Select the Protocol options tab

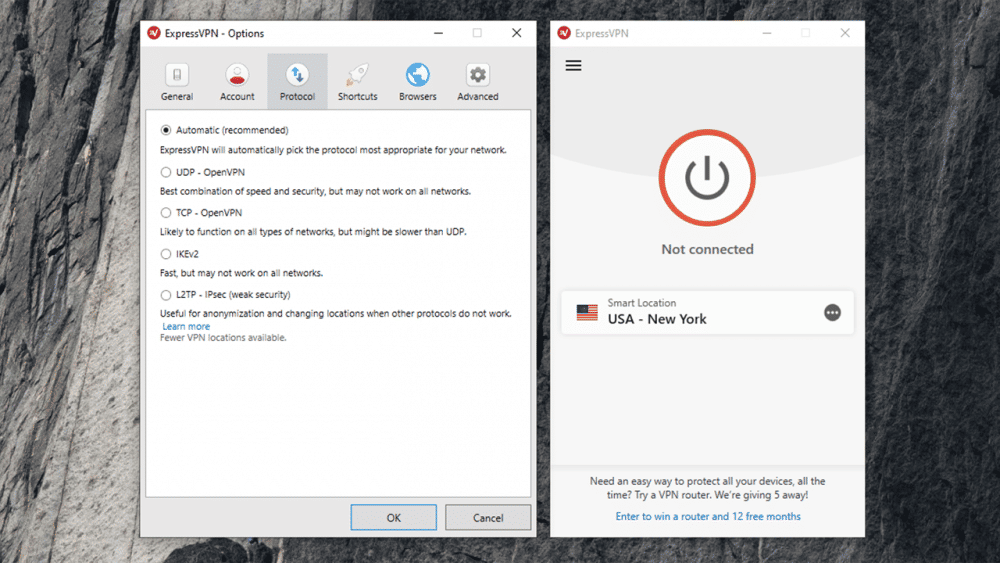(x=297, y=82)
